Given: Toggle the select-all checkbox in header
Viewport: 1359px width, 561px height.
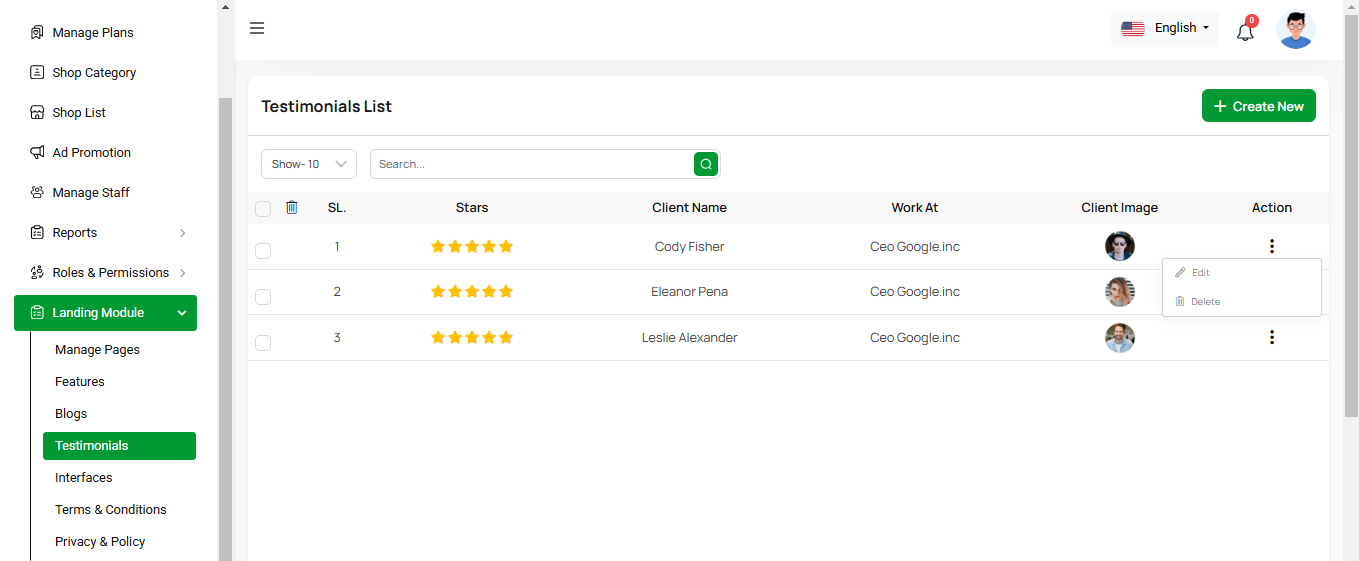Looking at the screenshot, I should point(263,209).
